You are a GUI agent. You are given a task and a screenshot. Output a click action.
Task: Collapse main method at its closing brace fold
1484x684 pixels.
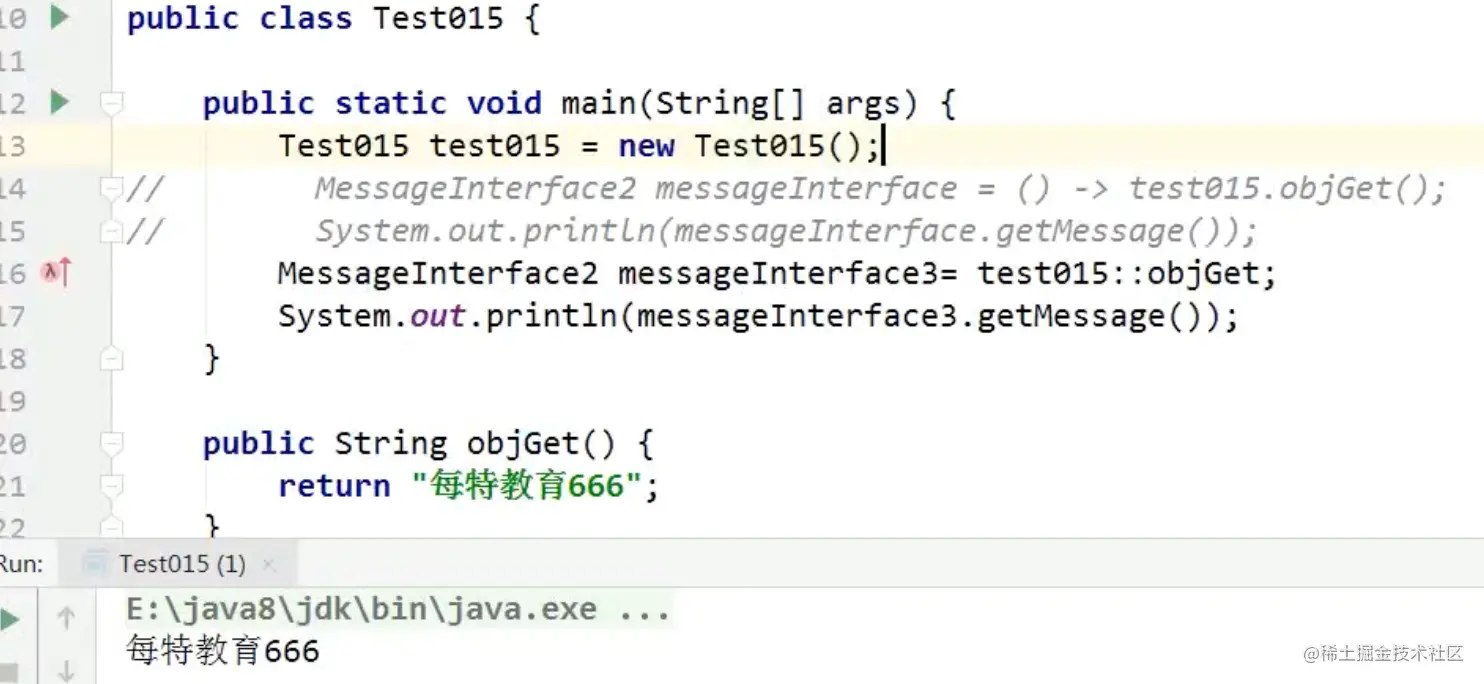(x=112, y=358)
